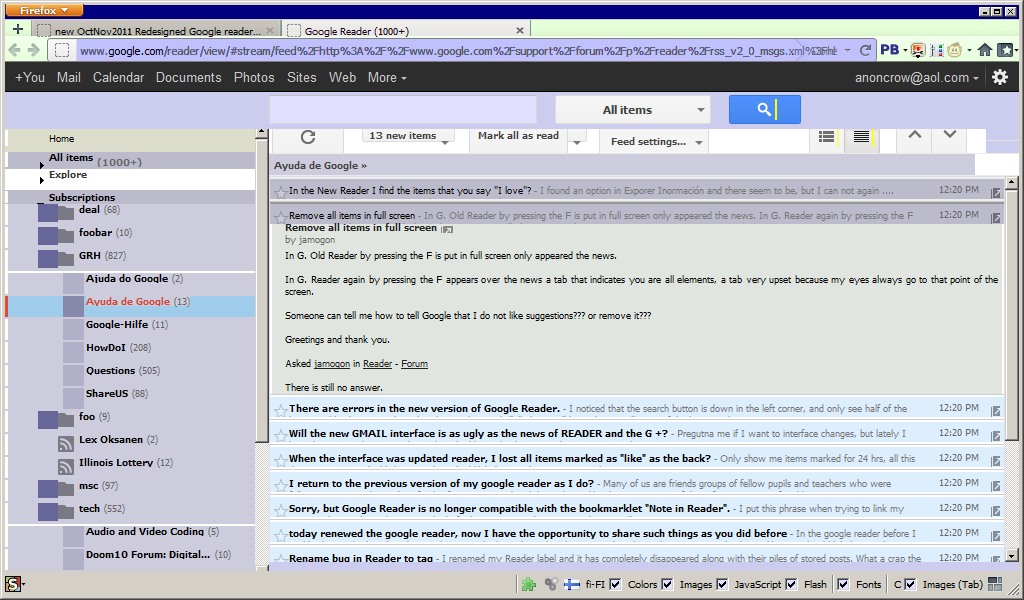Open 'Will the new GMAIL interface' item's external link icon
Image resolution: width=1024 pixels, height=600 pixels.
(995, 435)
